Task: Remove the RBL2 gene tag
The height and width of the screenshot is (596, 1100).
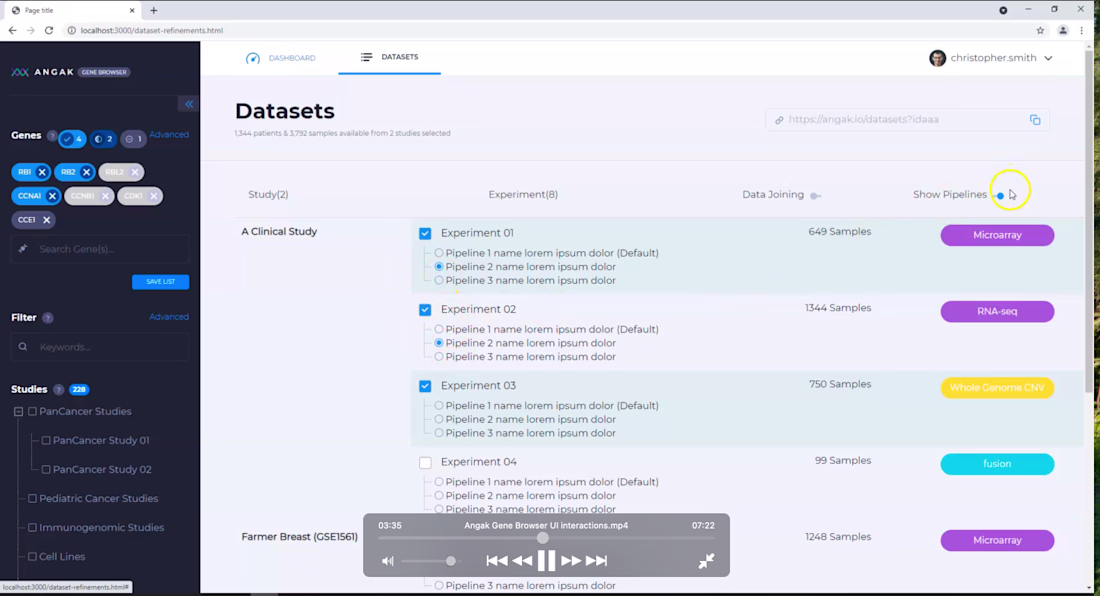Action: pos(135,172)
